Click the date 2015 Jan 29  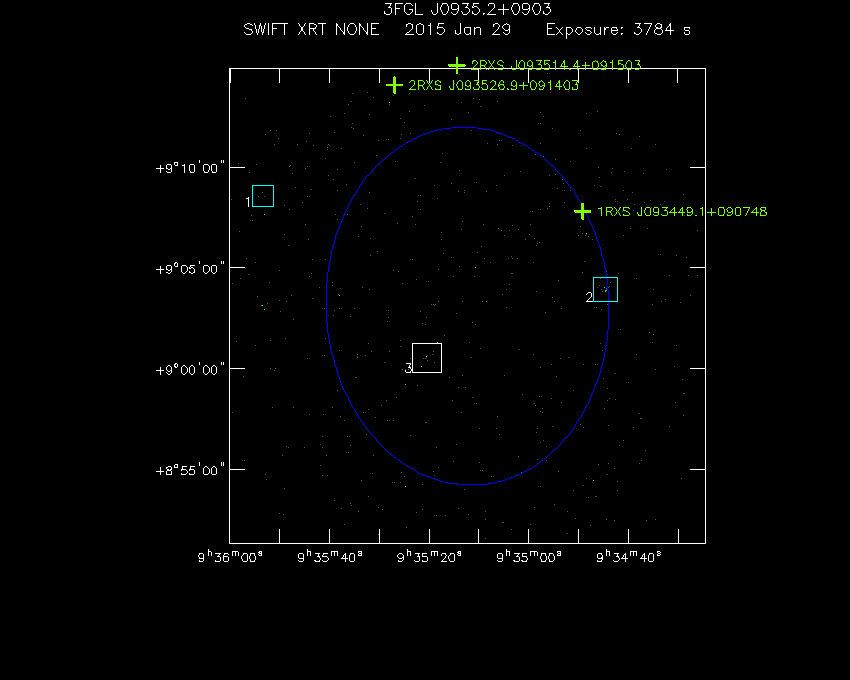458,29
